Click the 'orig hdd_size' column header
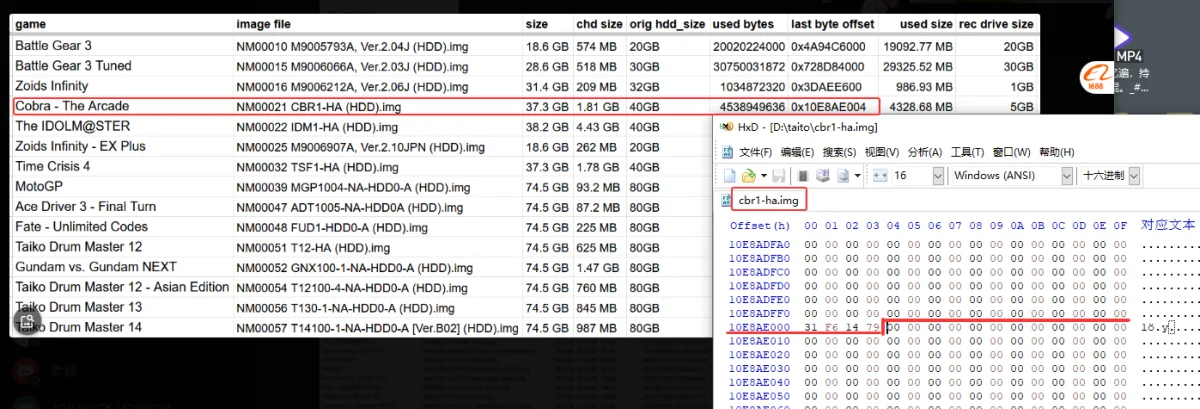 point(667,24)
